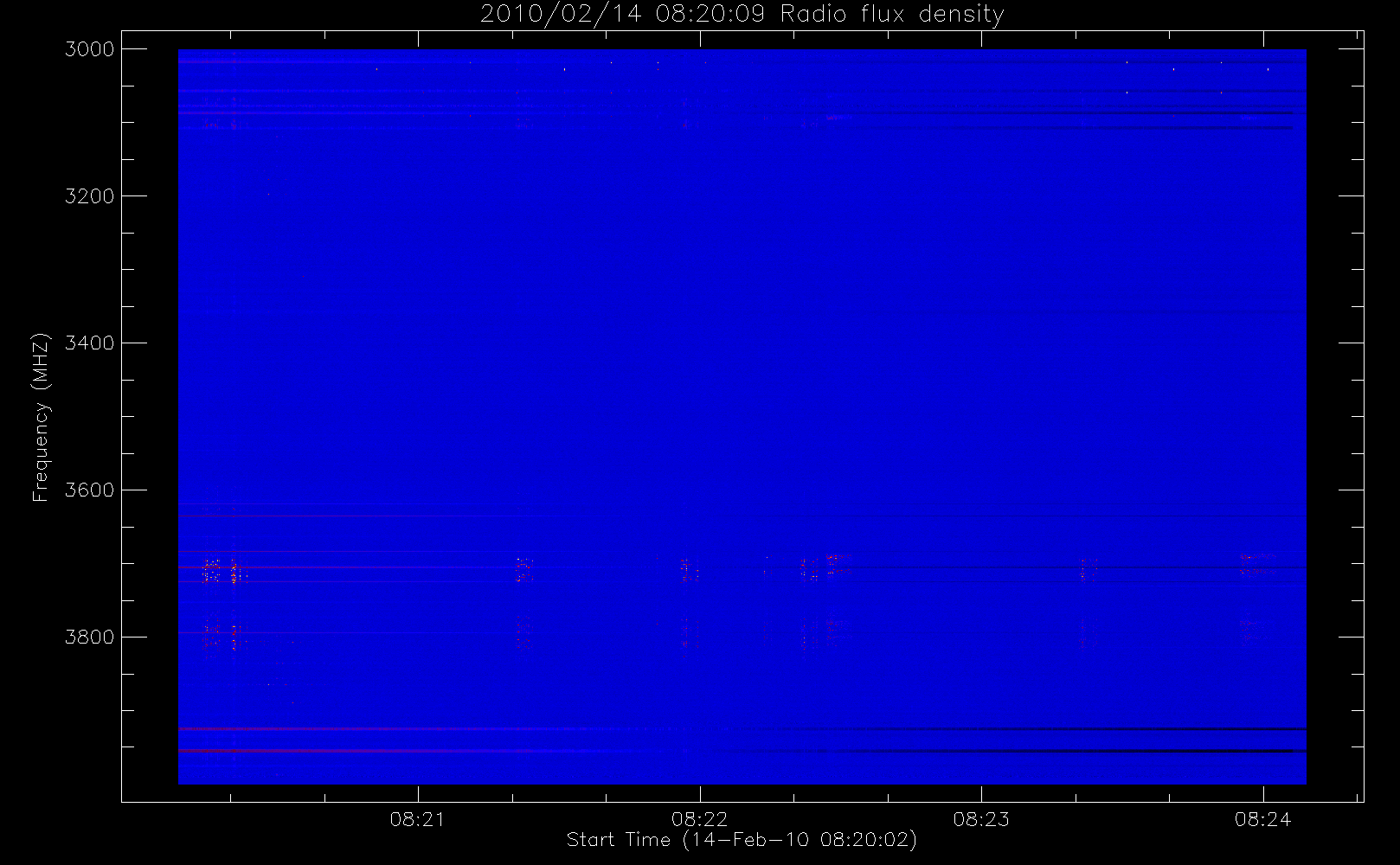Click the 08:21 time tick label
The image size is (1400, 865).
pos(418,819)
